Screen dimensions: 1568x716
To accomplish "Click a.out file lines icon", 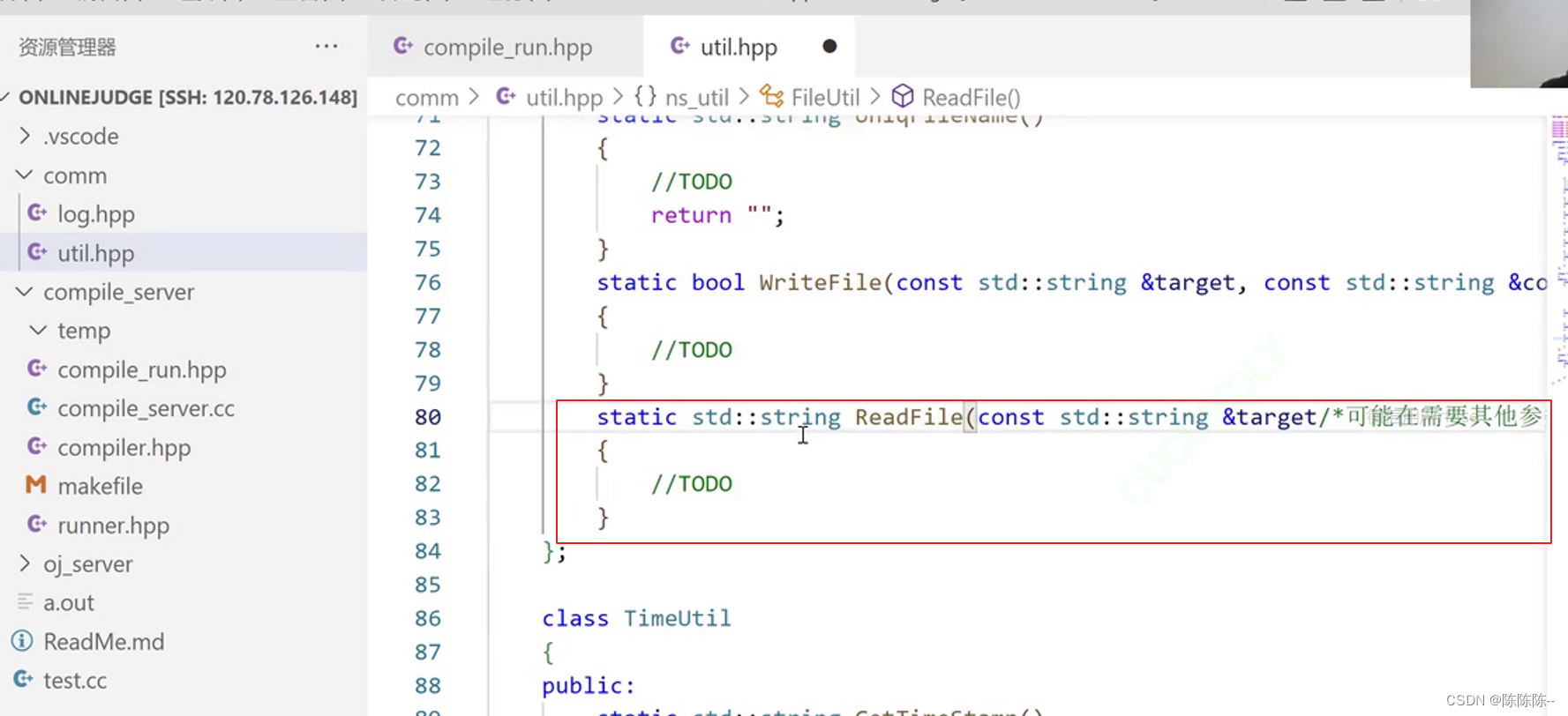I will (25, 601).
